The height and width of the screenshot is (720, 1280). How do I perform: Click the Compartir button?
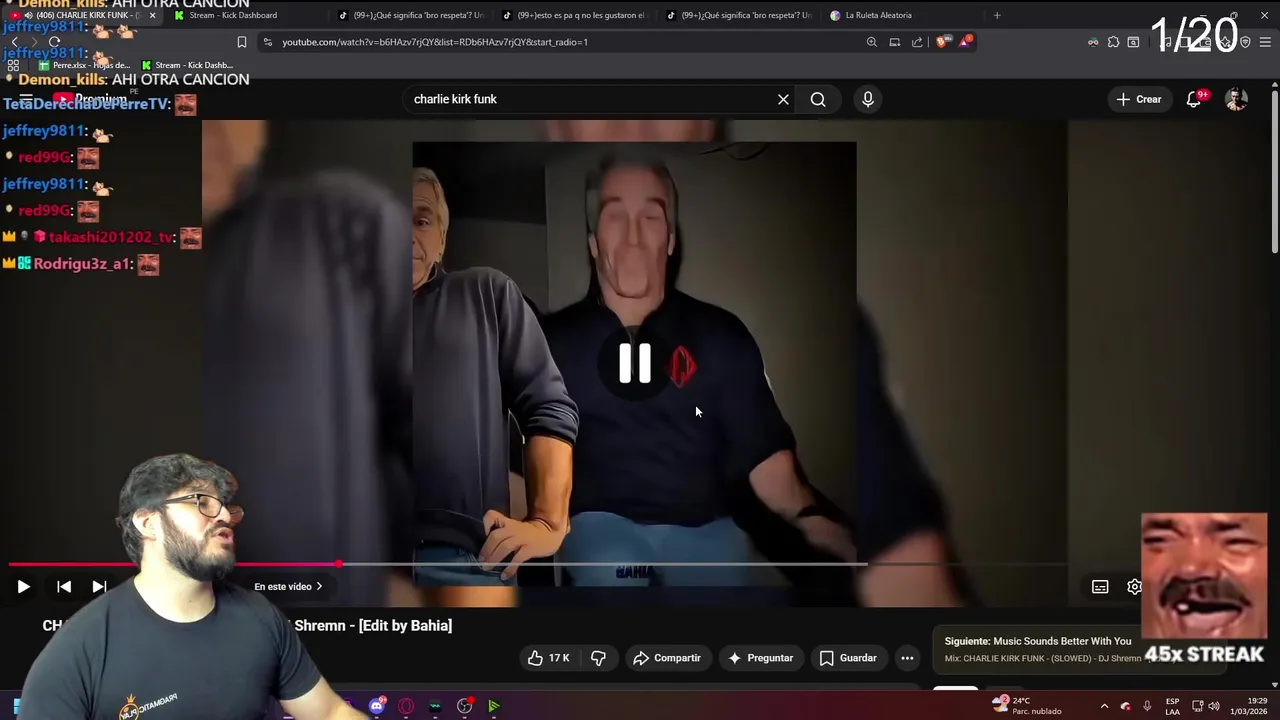tap(667, 658)
